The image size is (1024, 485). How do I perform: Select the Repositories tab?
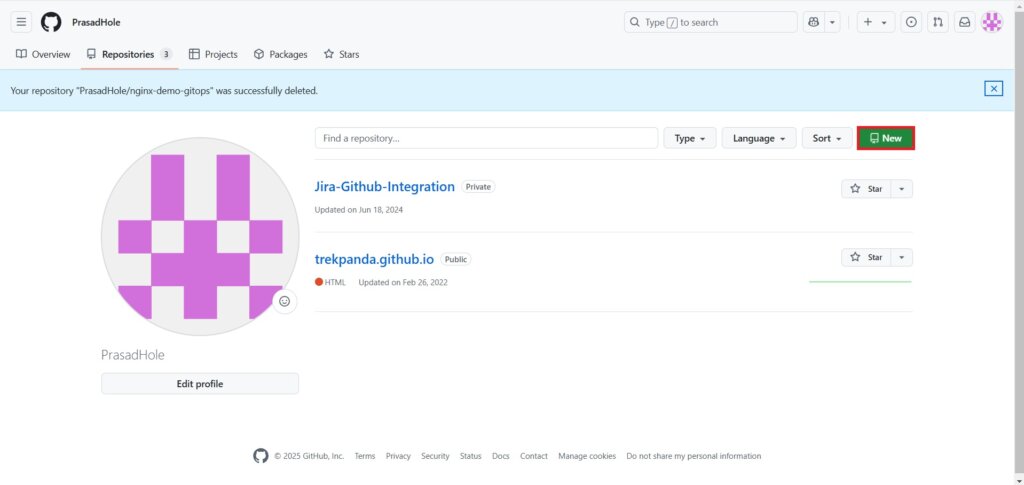[x=129, y=54]
